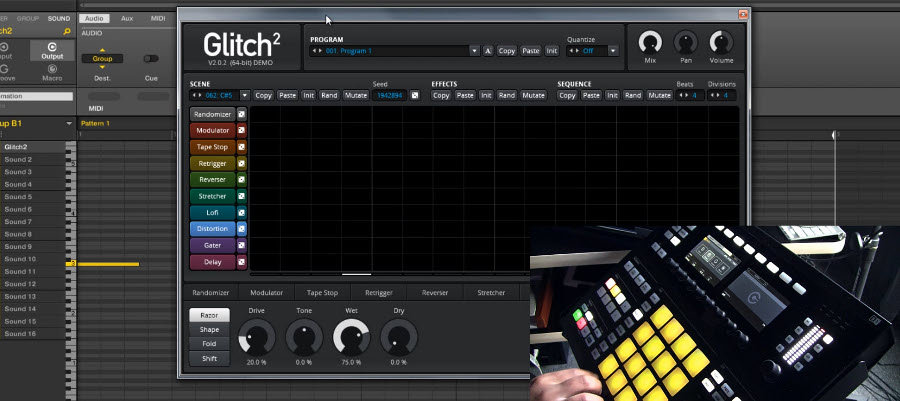
Task: Select the Shift distortion mode
Action: tap(209, 359)
